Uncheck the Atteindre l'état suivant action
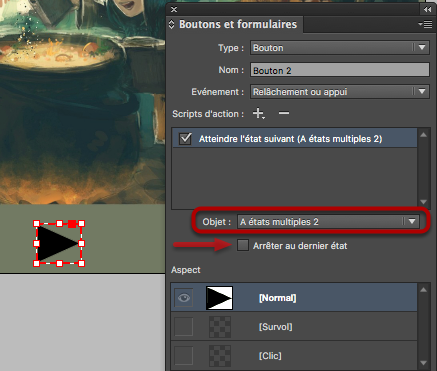Screen dimensions: 437x371 click(x=185, y=138)
